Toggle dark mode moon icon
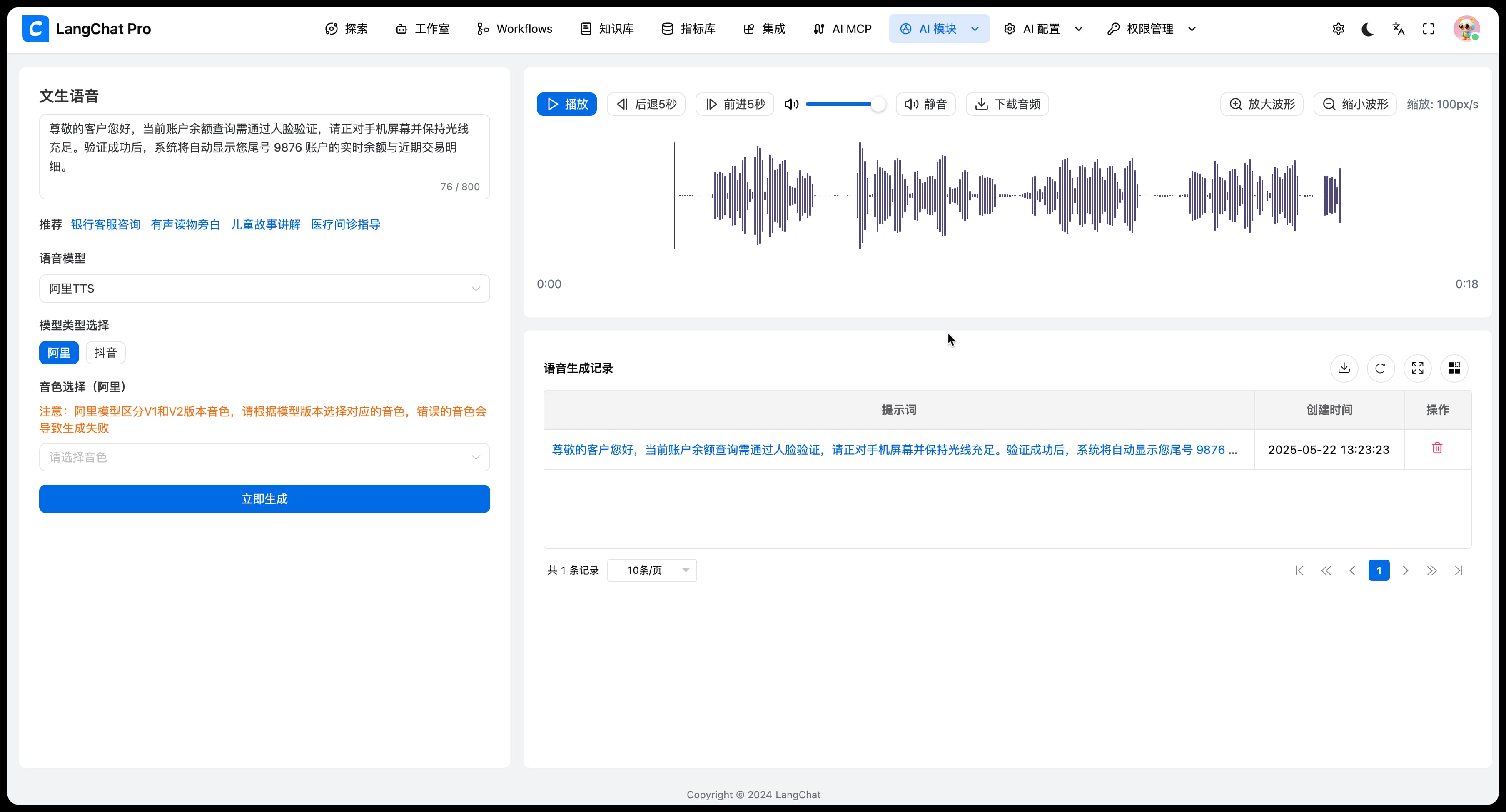Viewport: 1506px width, 812px height. click(1368, 29)
